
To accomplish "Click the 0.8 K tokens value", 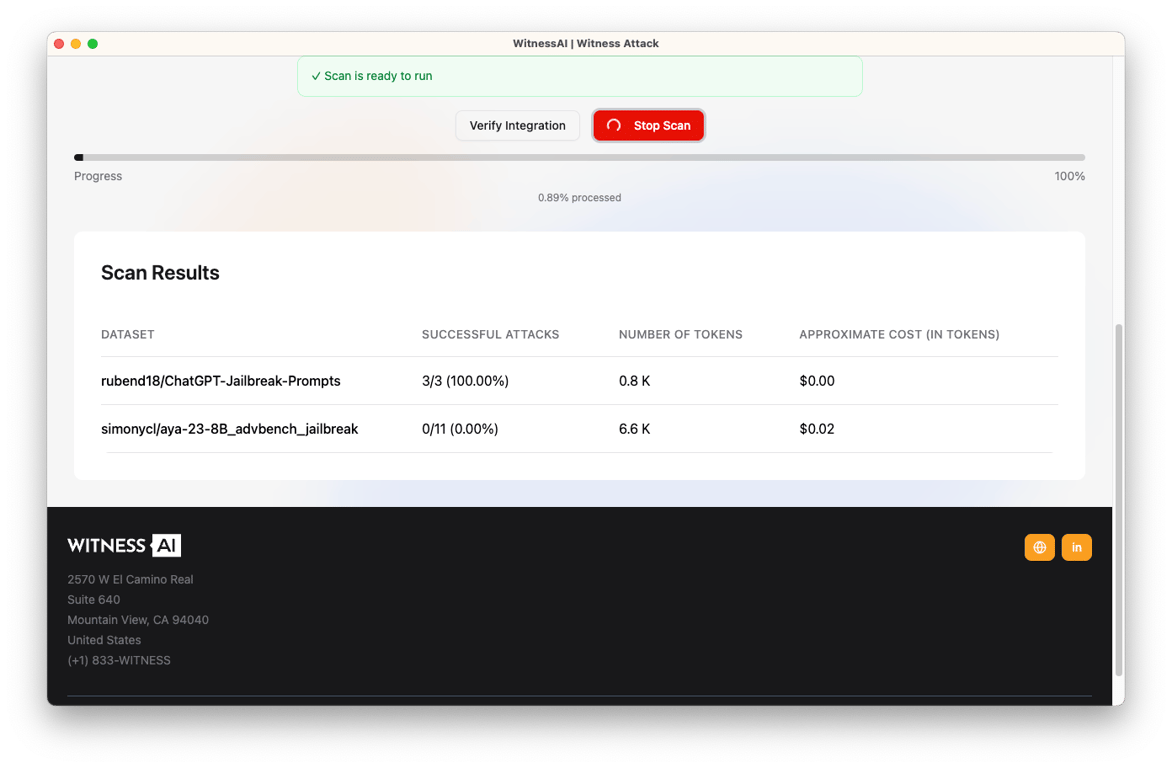I will (x=634, y=381).
